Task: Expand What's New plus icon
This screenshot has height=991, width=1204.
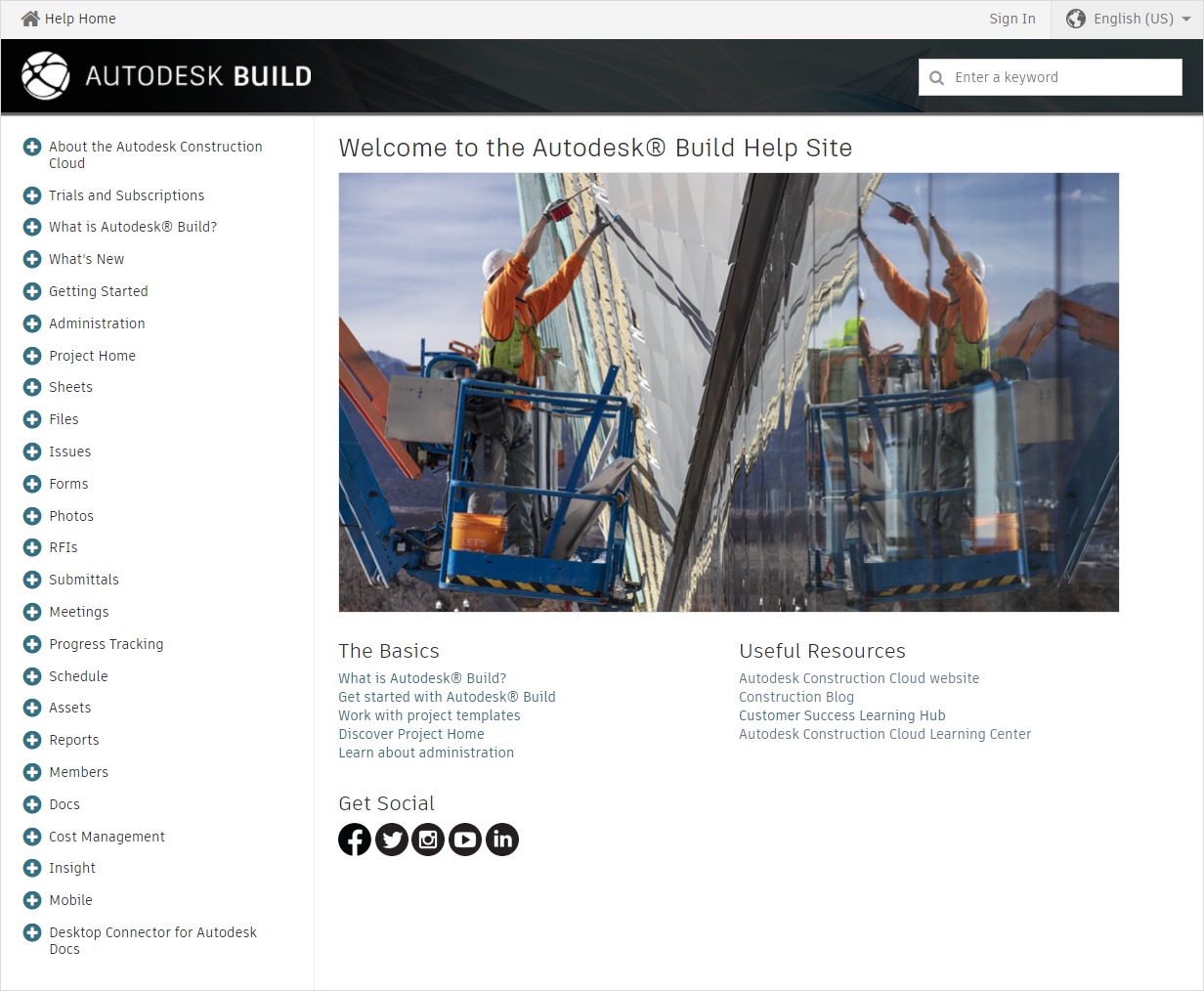Action: point(32,259)
